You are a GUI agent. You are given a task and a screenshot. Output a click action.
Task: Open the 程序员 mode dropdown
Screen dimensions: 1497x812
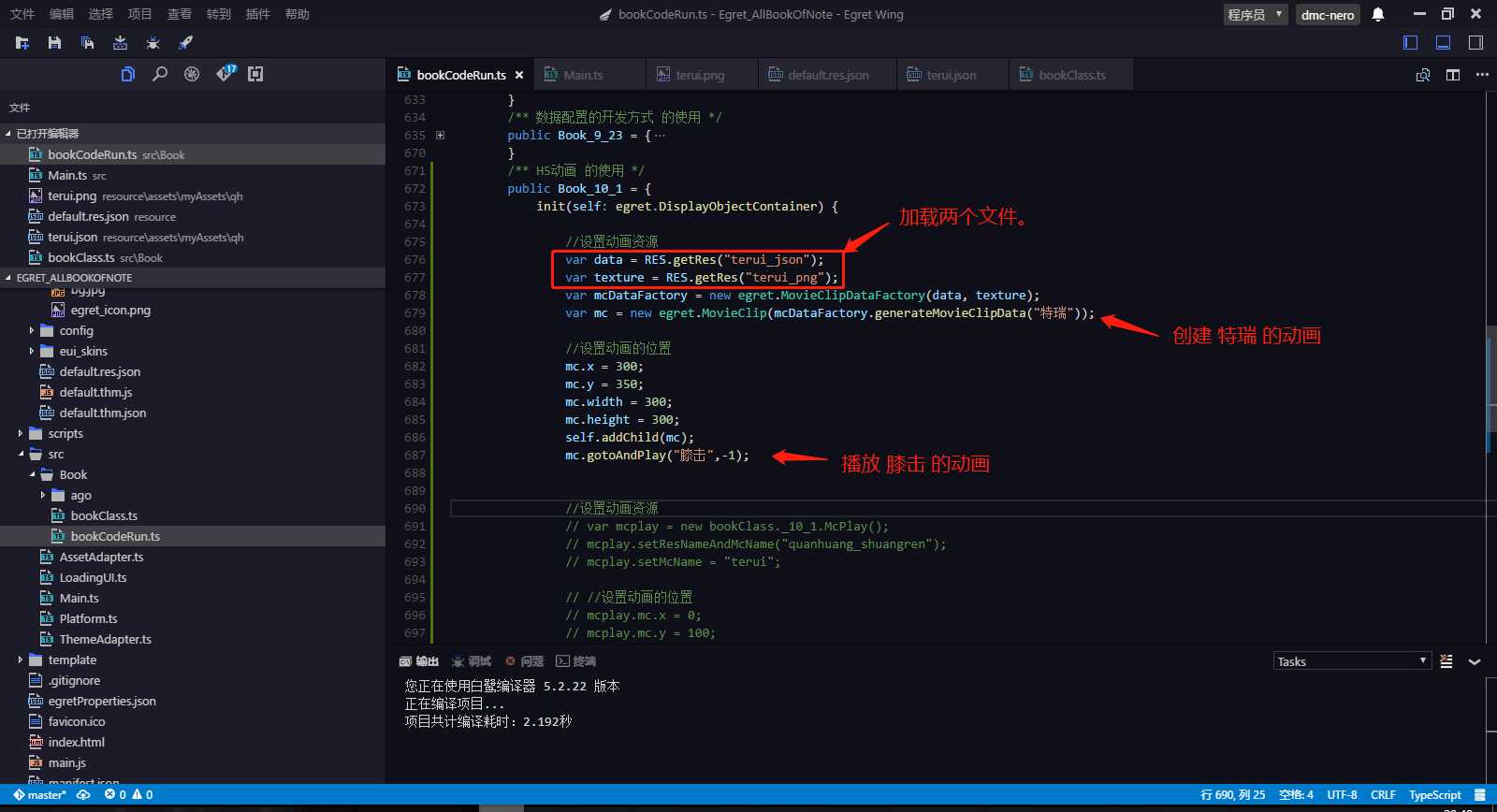[x=1256, y=14]
